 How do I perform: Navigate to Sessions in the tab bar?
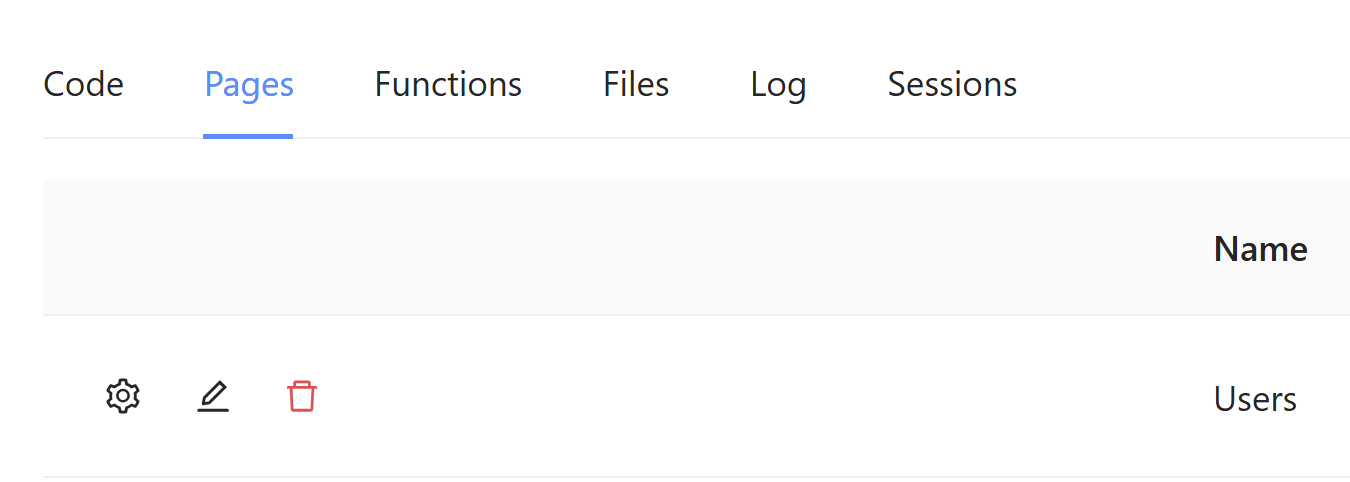pos(952,85)
